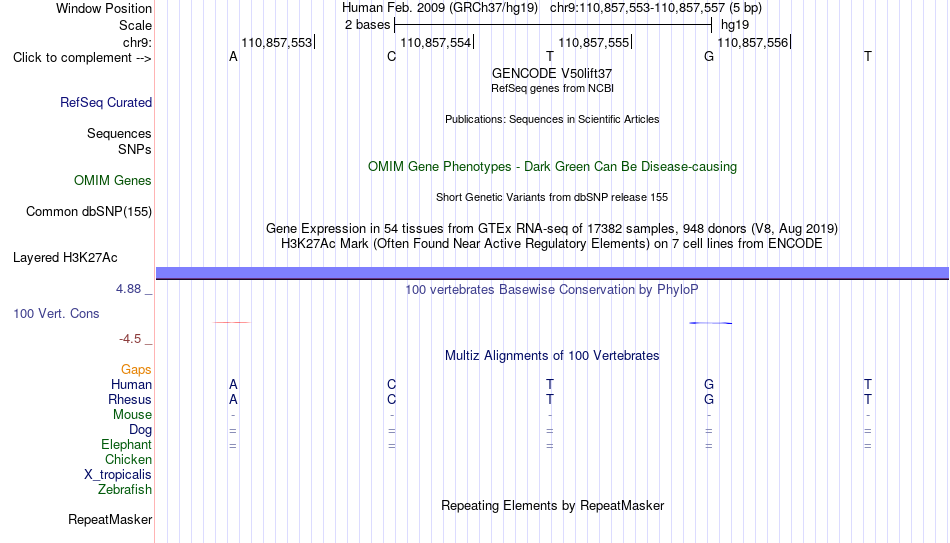Select the Rhesus species row label

click(130, 399)
